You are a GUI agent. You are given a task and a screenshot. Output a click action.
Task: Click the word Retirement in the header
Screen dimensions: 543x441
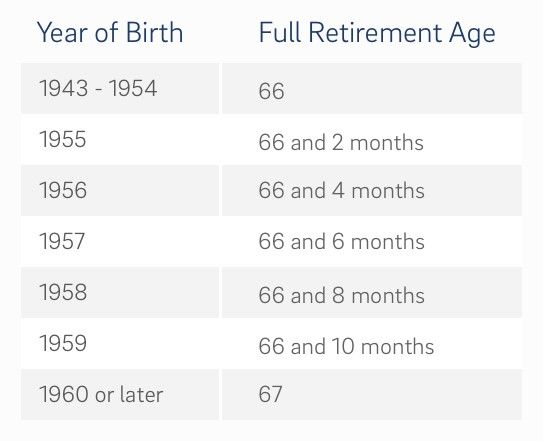[x=375, y=33]
